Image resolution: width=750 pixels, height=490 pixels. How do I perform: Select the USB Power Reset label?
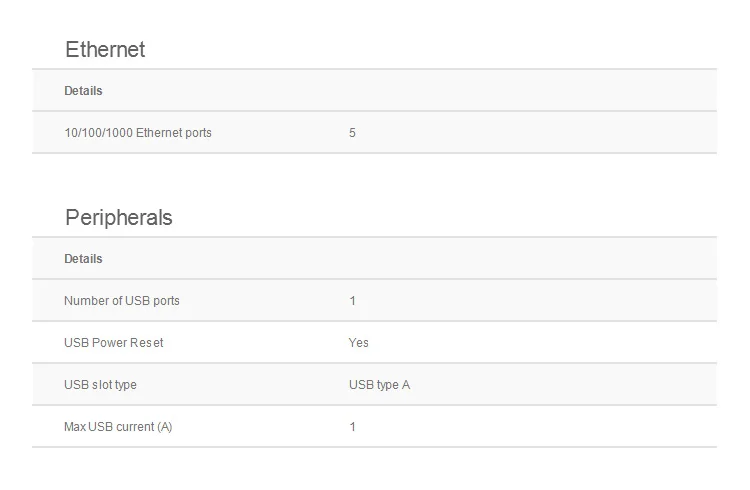point(113,343)
